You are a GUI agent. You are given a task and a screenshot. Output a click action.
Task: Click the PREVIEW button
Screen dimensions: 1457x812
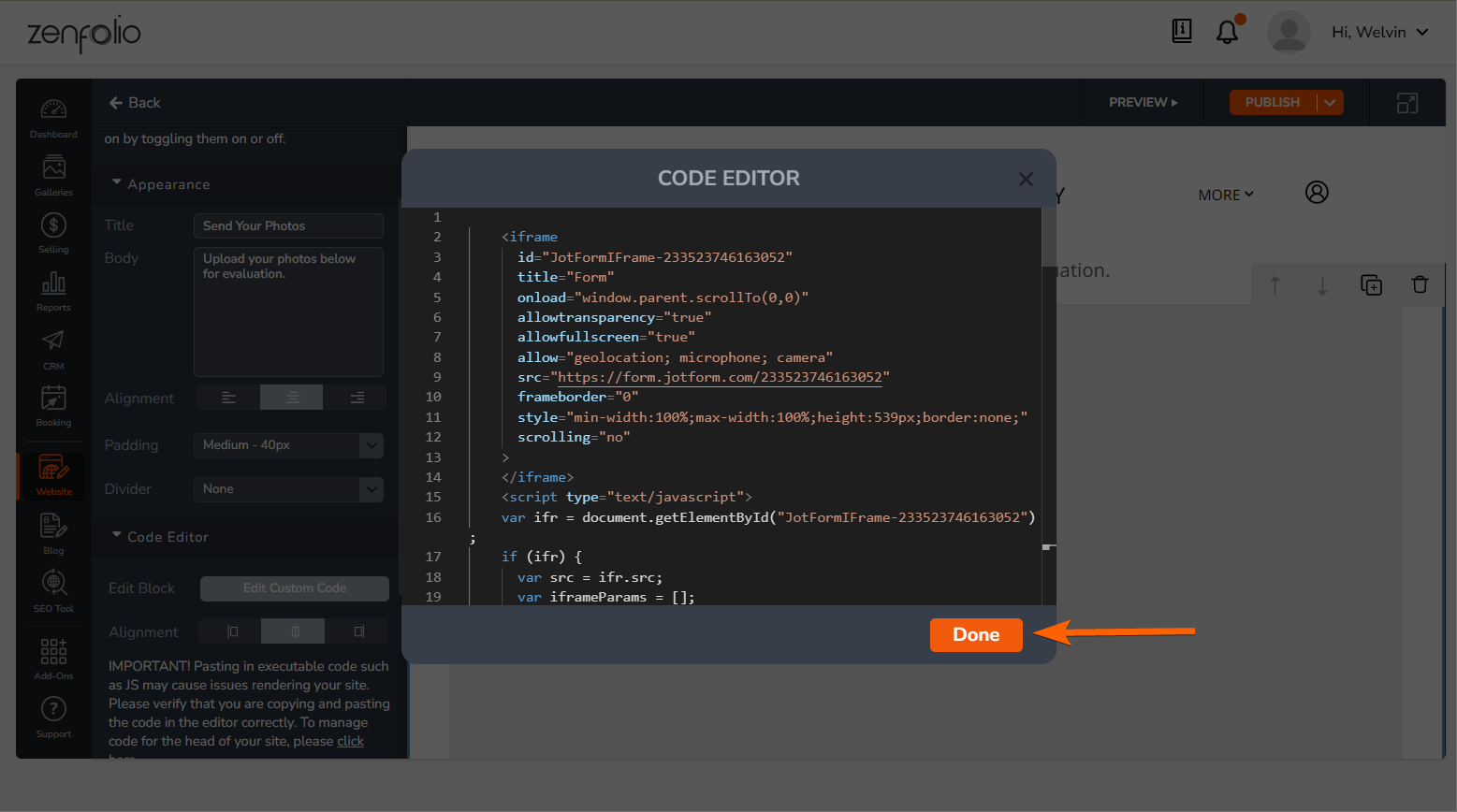(x=1143, y=102)
